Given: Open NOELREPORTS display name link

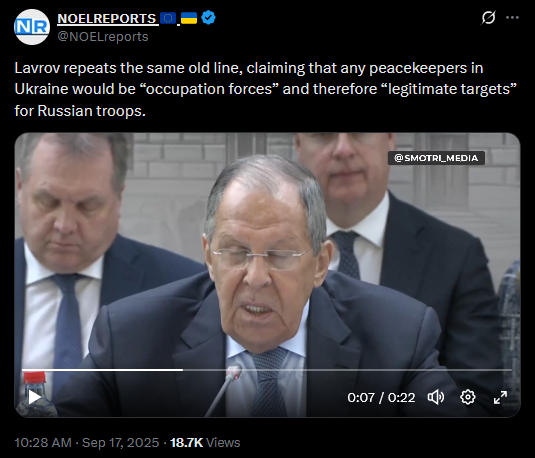Looking at the screenshot, I should [x=106, y=18].
